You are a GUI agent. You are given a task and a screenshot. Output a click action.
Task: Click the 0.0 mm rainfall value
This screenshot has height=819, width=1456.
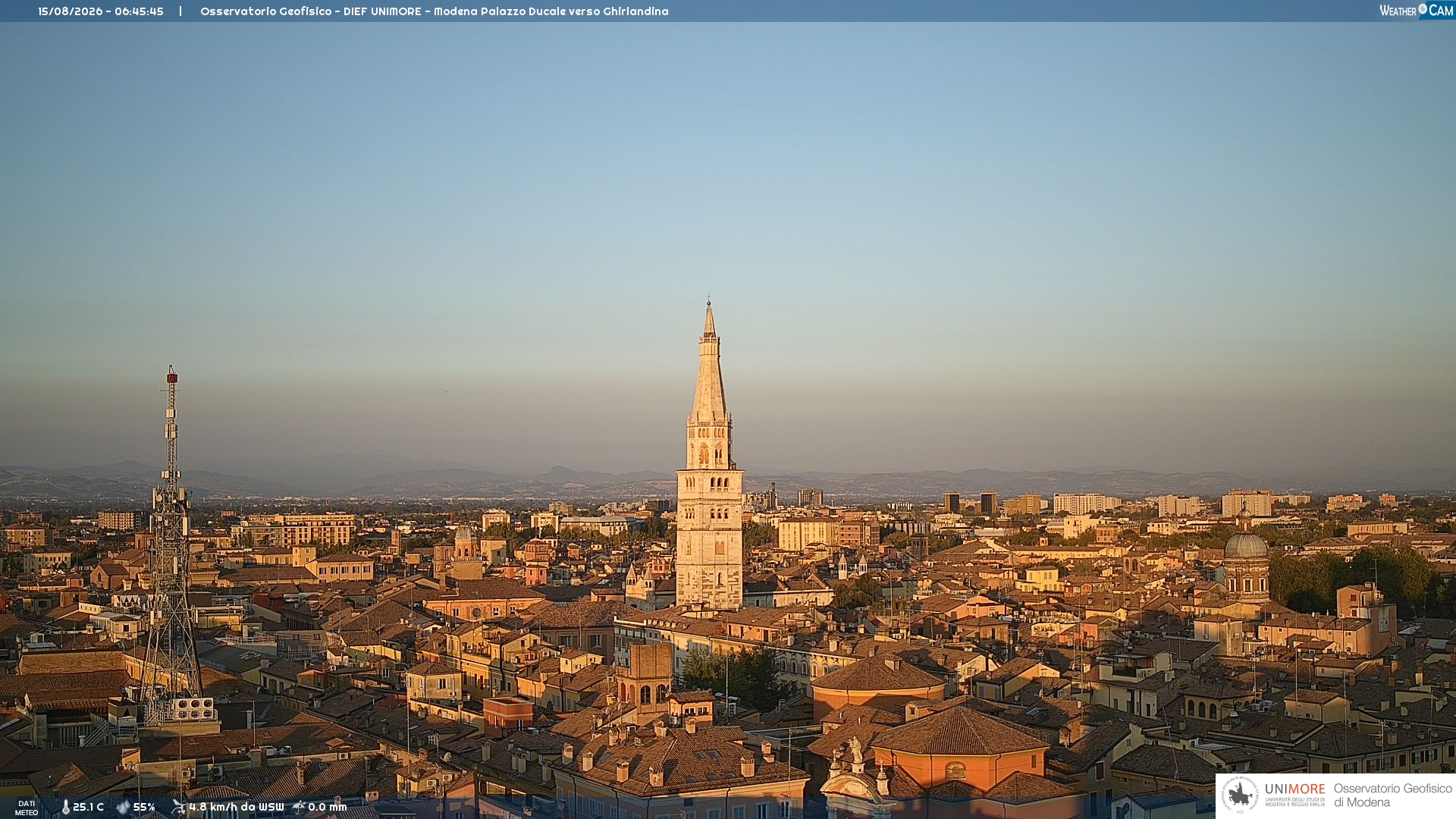tap(328, 808)
